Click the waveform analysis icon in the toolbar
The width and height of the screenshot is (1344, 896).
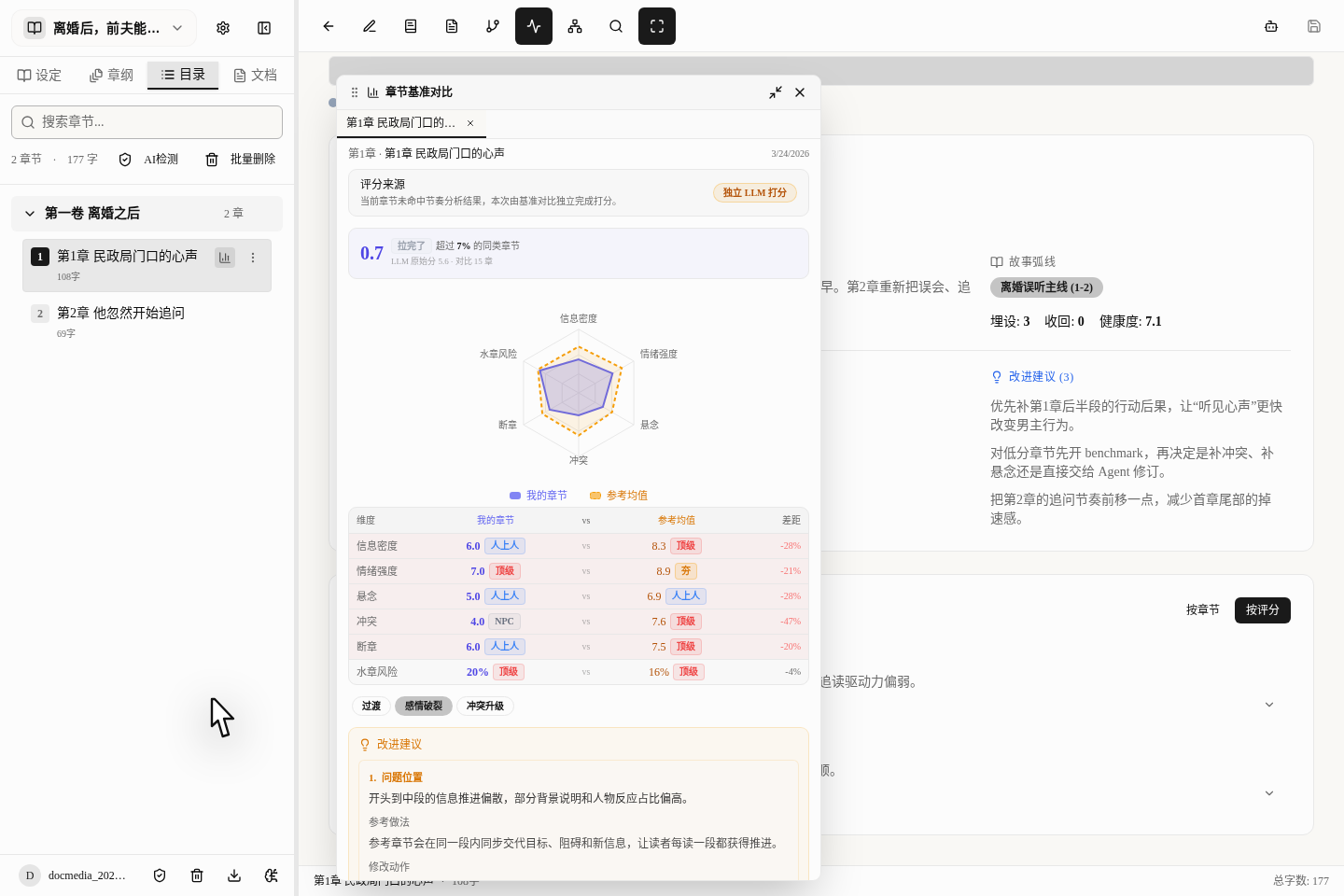pos(533,26)
